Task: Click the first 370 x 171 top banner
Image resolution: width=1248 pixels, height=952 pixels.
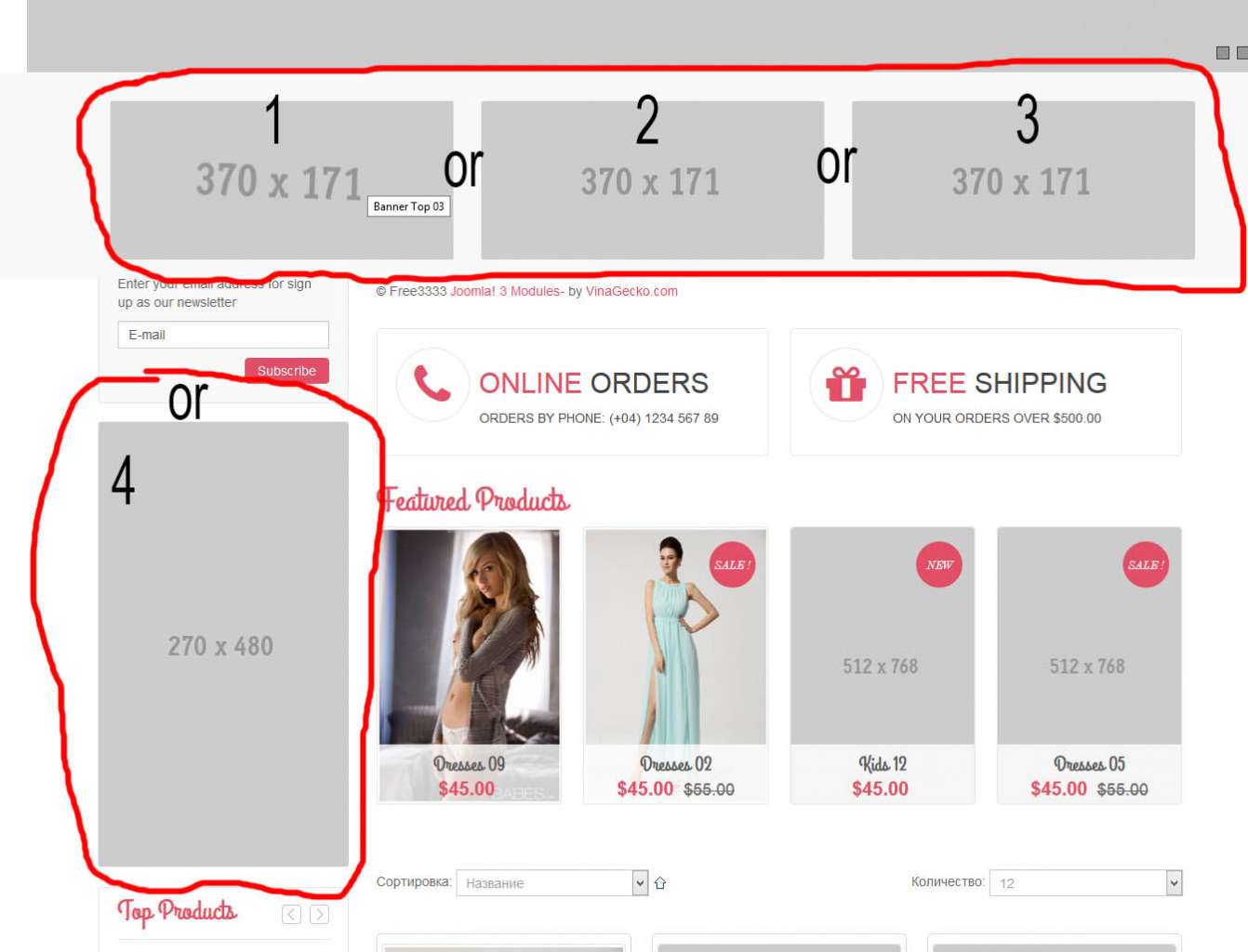Action: pyautogui.click(x=282, y=180)
